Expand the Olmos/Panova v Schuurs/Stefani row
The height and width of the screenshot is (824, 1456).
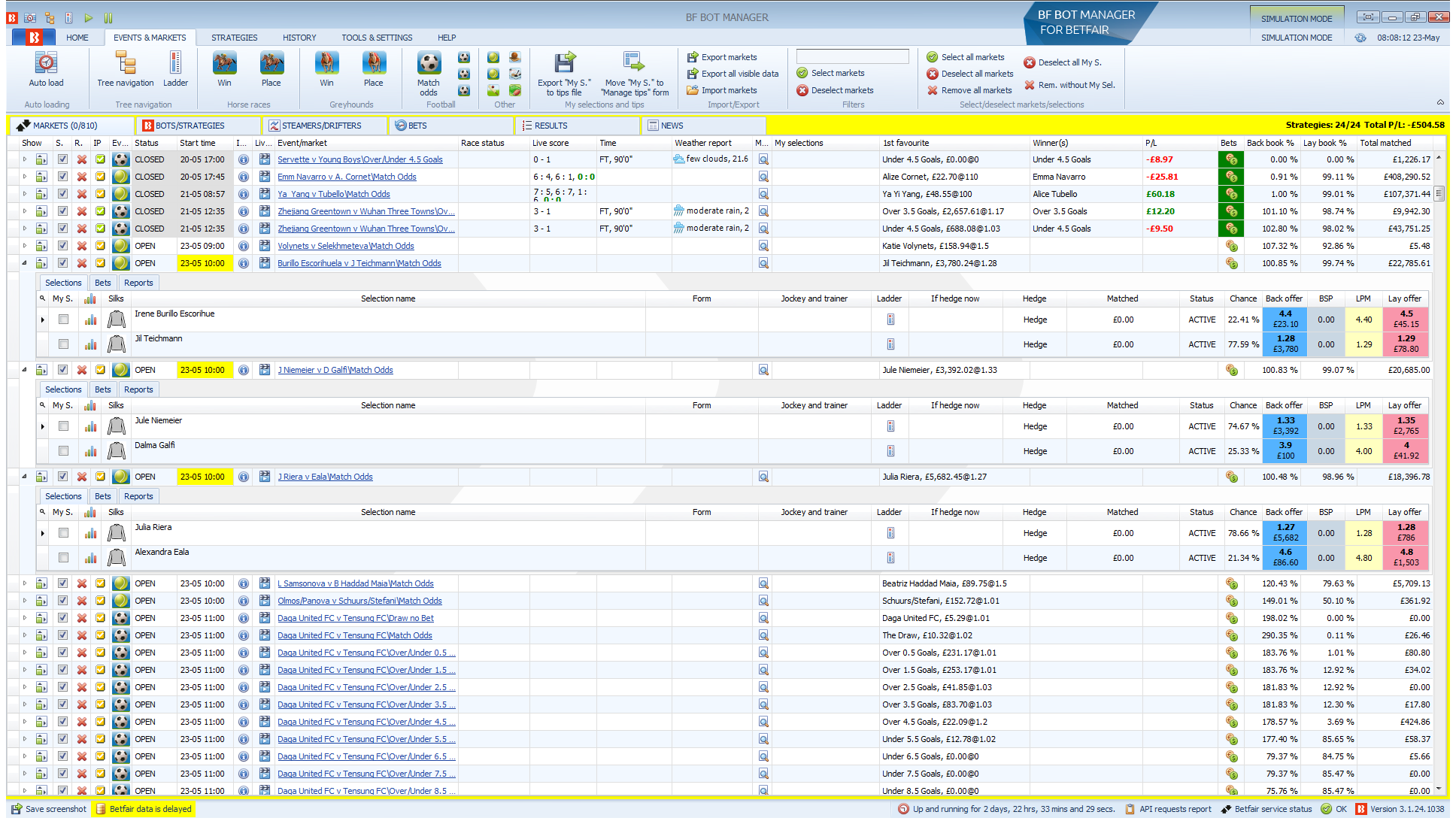pos(24,601)
